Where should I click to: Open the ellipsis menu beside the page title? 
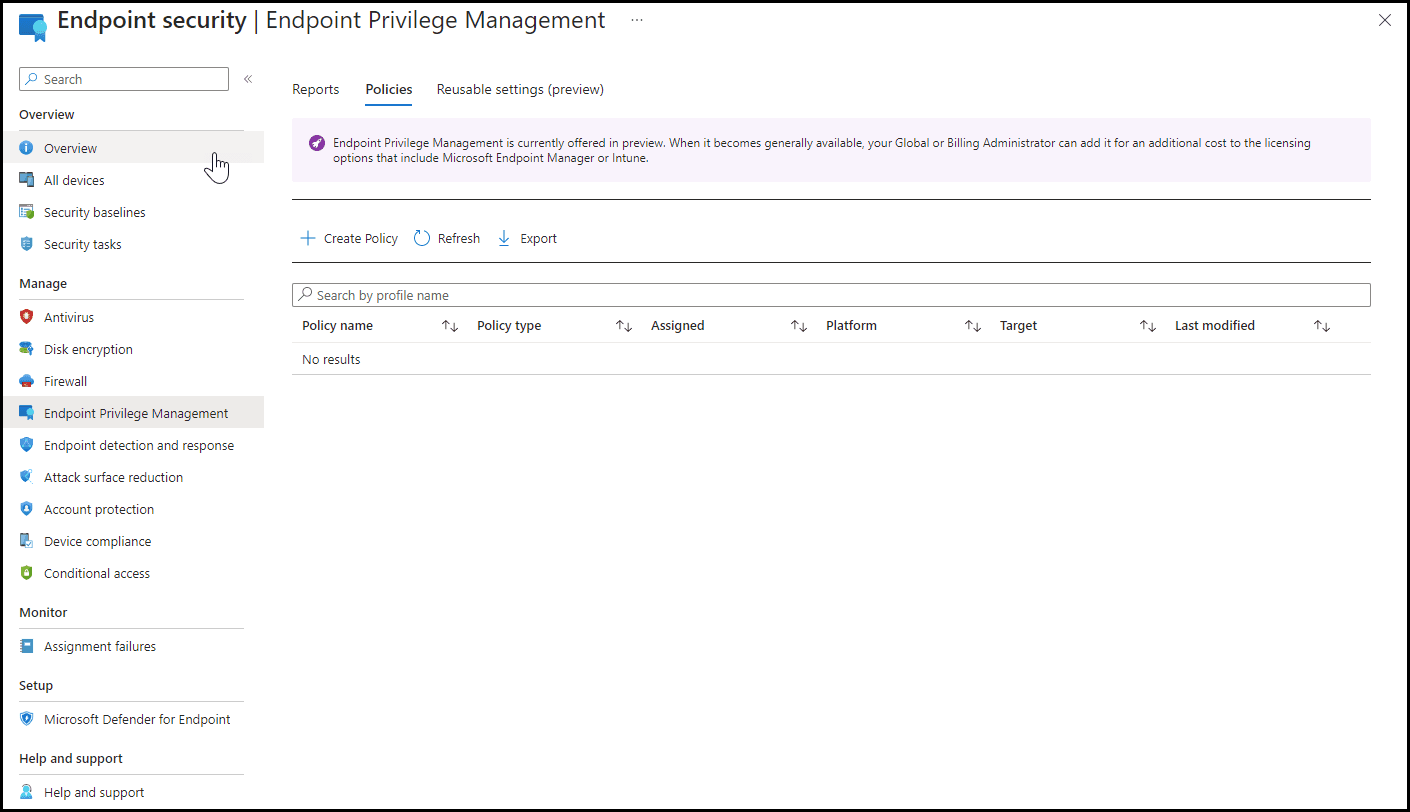tap(637, 19)
